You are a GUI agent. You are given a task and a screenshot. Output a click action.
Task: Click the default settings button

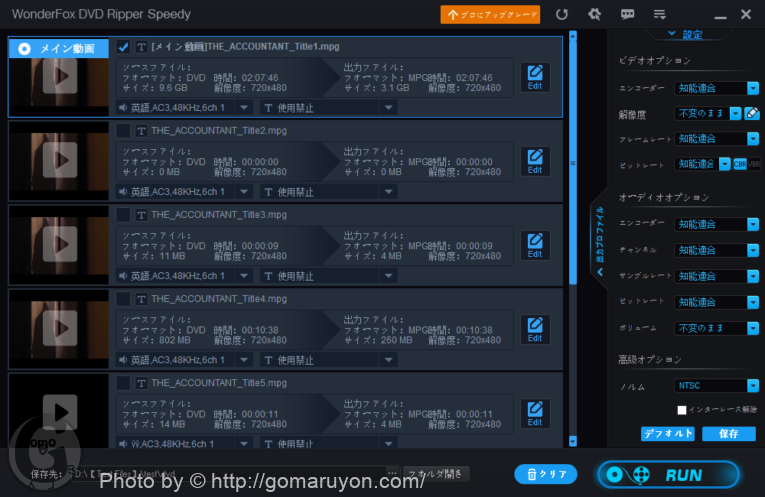[x=667, y=434]
